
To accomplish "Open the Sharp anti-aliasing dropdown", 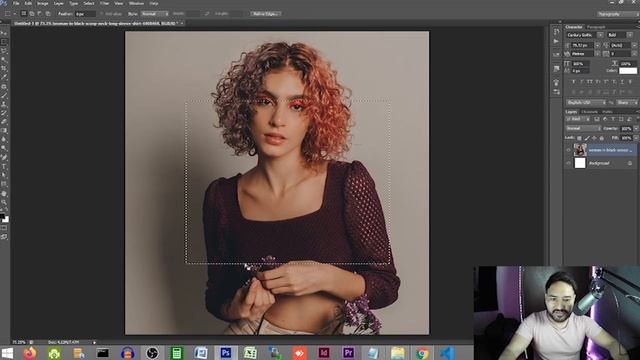I will click(626, 102).
